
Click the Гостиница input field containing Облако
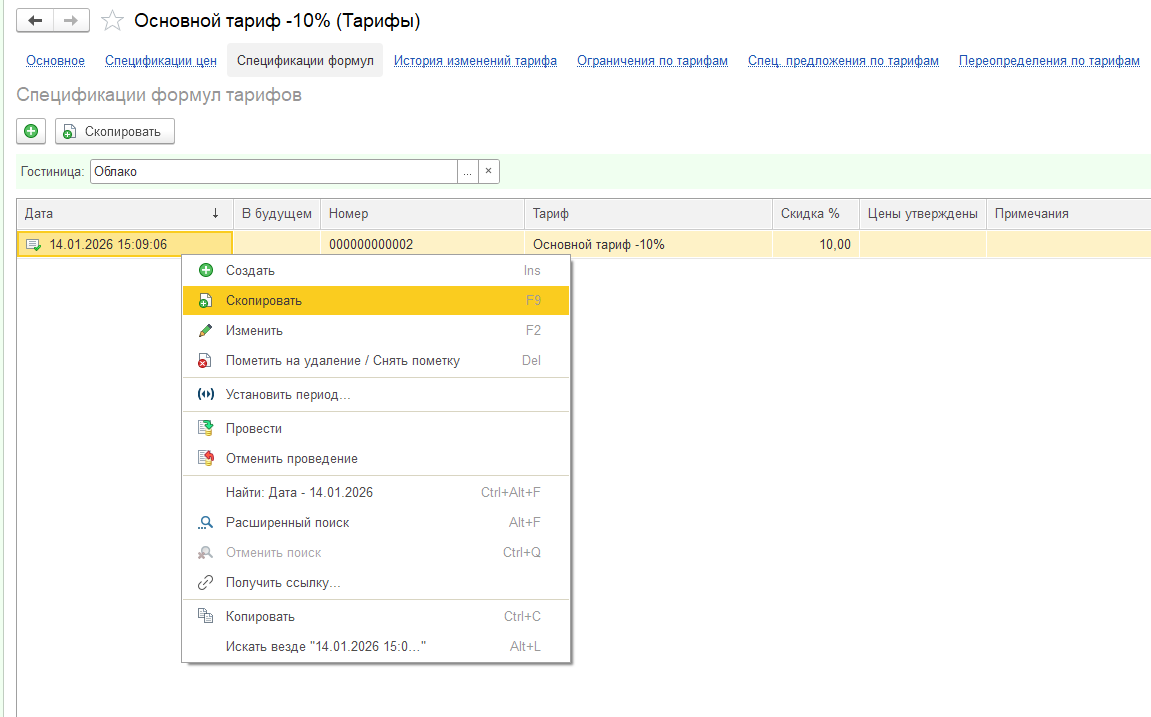274,171
